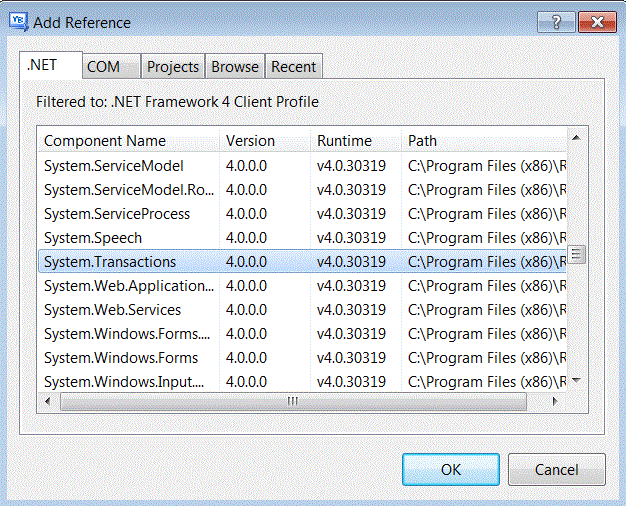
Task: Click the horizontal scrollbar thumb
Action: click(x=293, y=401)
